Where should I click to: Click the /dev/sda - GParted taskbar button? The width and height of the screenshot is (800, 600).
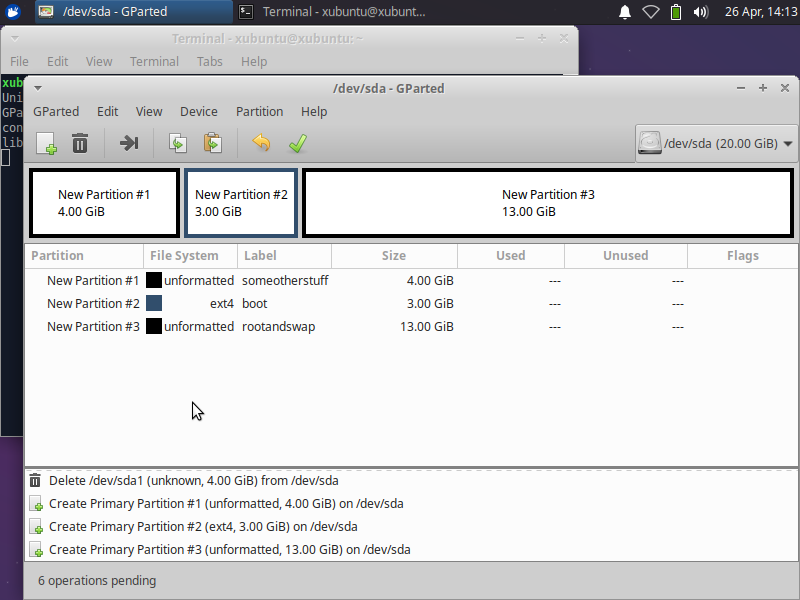pos(134,12)
